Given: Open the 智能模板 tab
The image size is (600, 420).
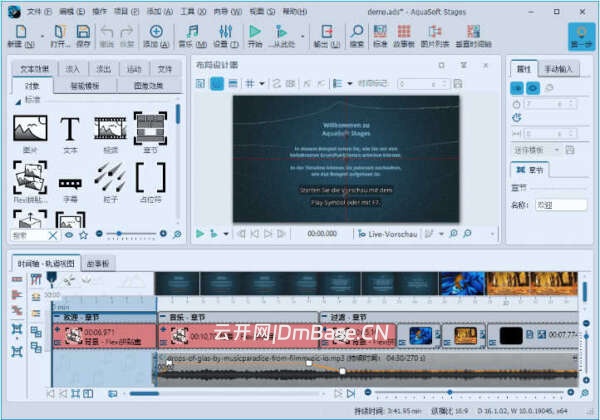Looking at the screenshot, I should (x=85, y=86).
